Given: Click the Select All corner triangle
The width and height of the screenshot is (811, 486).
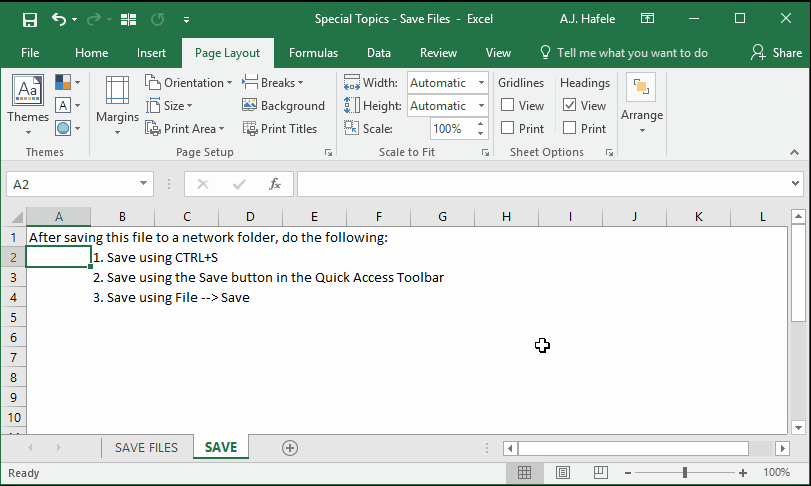Looking at the screenshot, I should [x=16, y=217].
